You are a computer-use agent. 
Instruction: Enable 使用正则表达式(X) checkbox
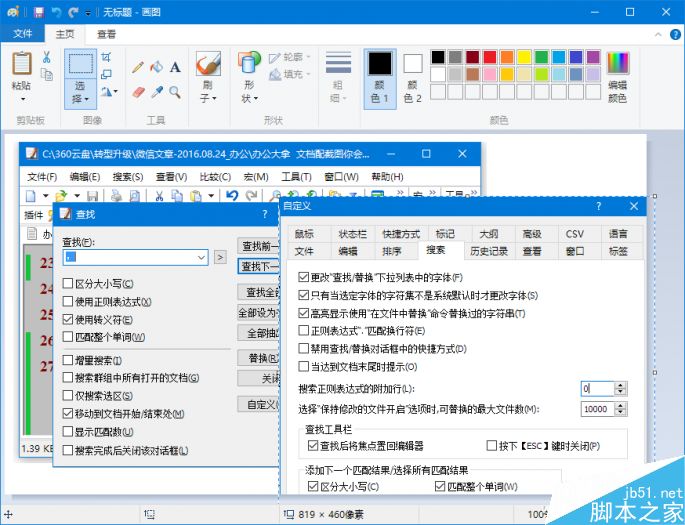[68, 301]
